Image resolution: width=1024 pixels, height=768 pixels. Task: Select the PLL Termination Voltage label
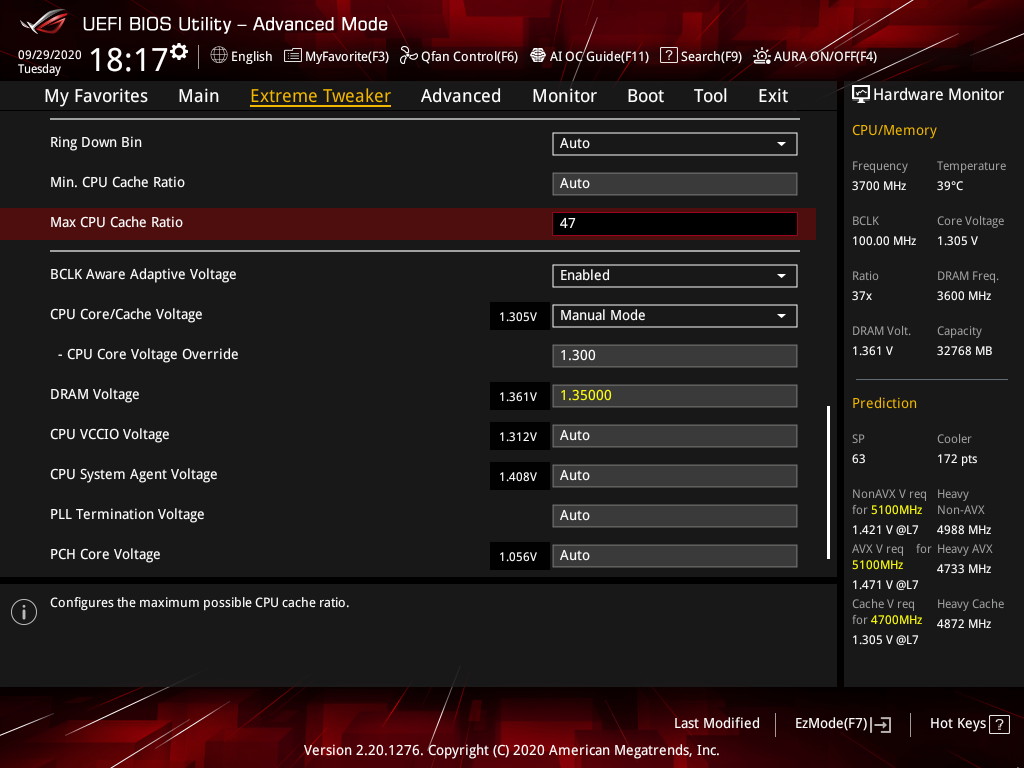(x=127, y=514)
